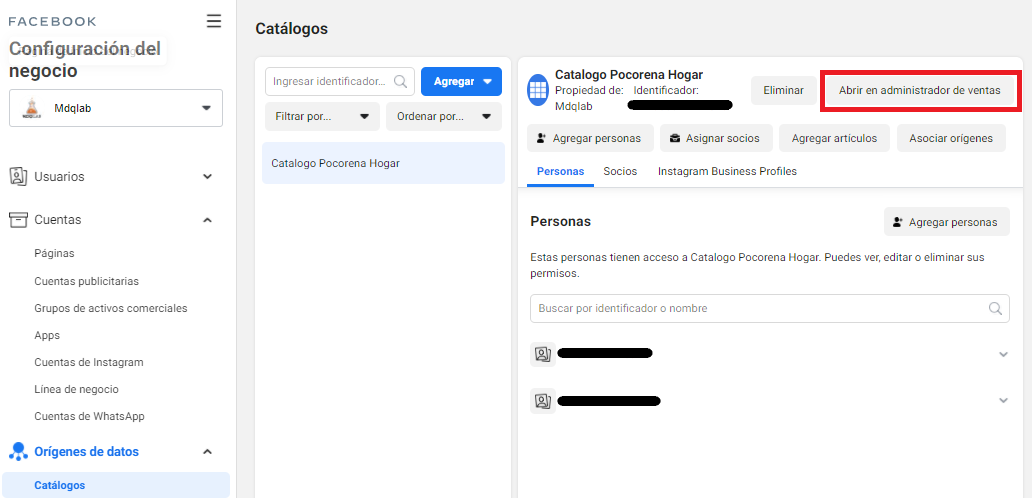Go to Páginas in sidebar
This screenshot has width=1032, height=498.
[x=54, y=253]
